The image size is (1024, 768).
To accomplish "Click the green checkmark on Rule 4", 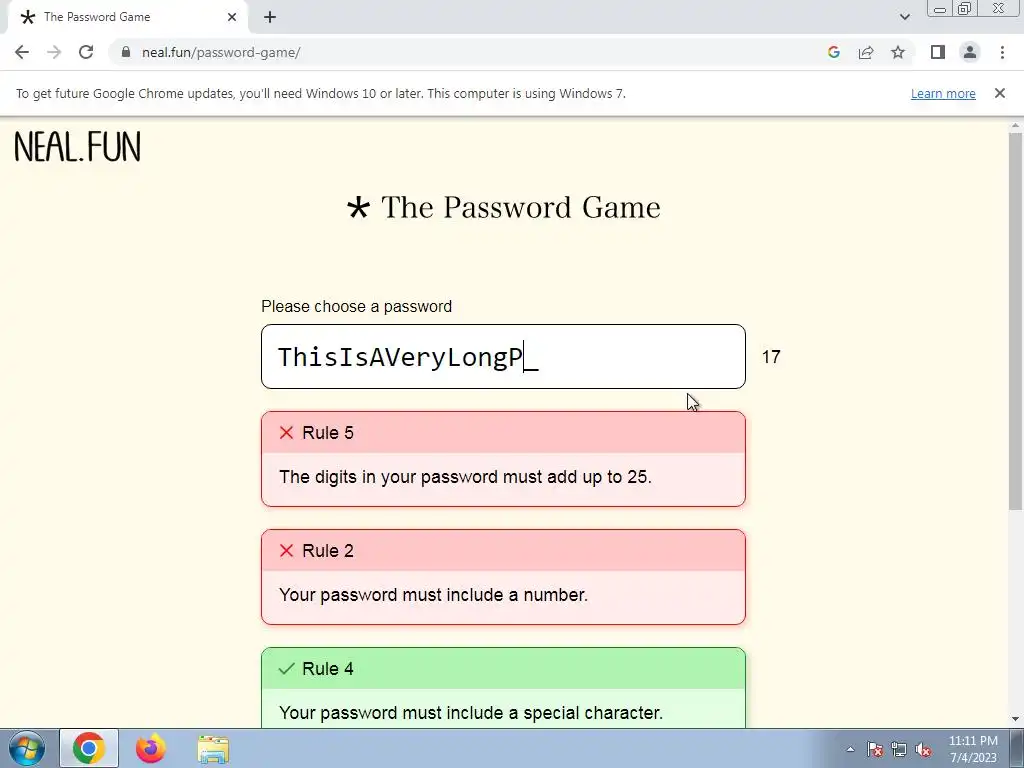I will click(286, 669).
